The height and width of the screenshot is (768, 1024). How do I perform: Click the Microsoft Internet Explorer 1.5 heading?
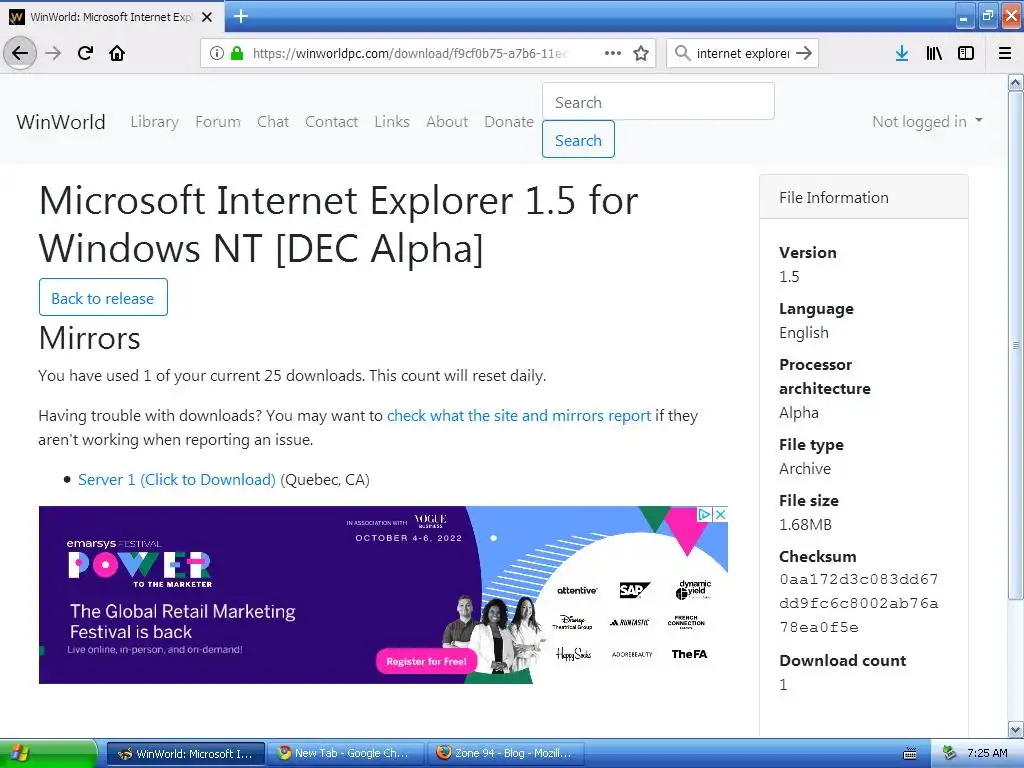point(338,224)
